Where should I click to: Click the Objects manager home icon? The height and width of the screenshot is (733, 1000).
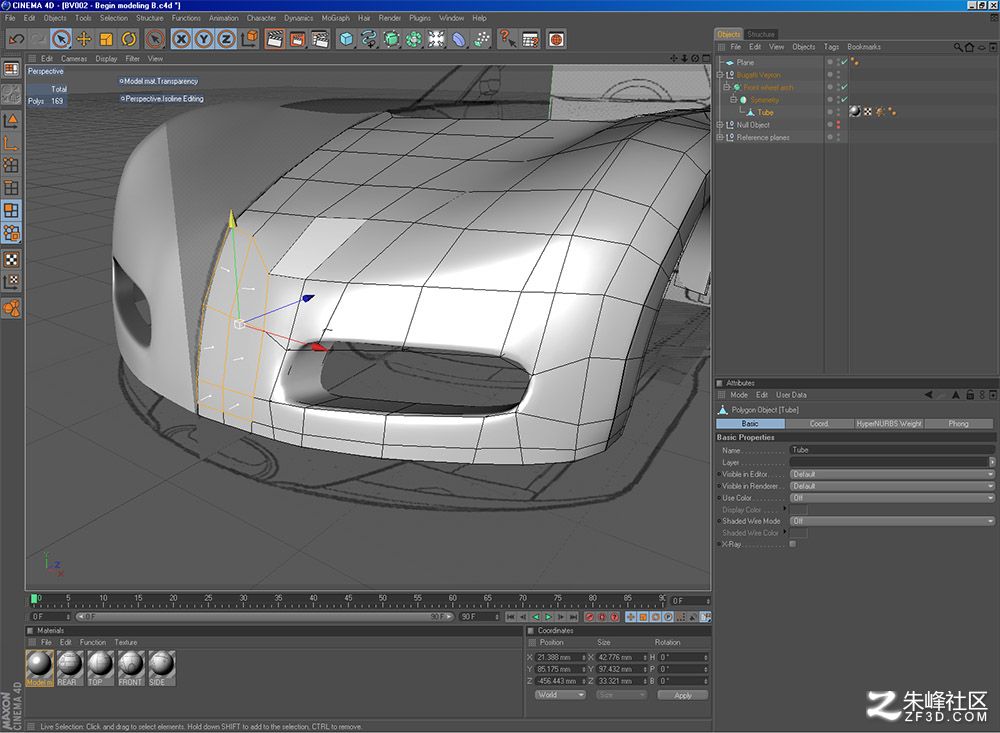pos(969,47)
